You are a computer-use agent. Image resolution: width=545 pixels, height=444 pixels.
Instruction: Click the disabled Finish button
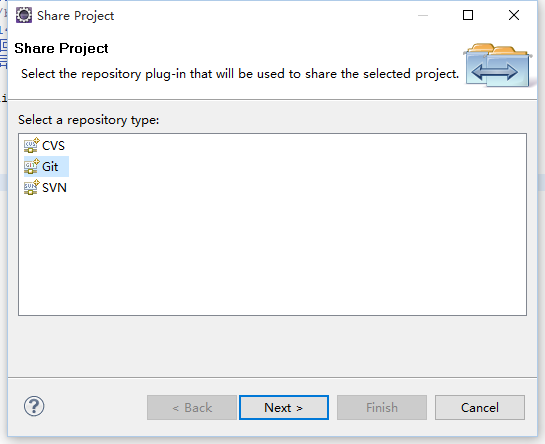(x=382, y=407)
